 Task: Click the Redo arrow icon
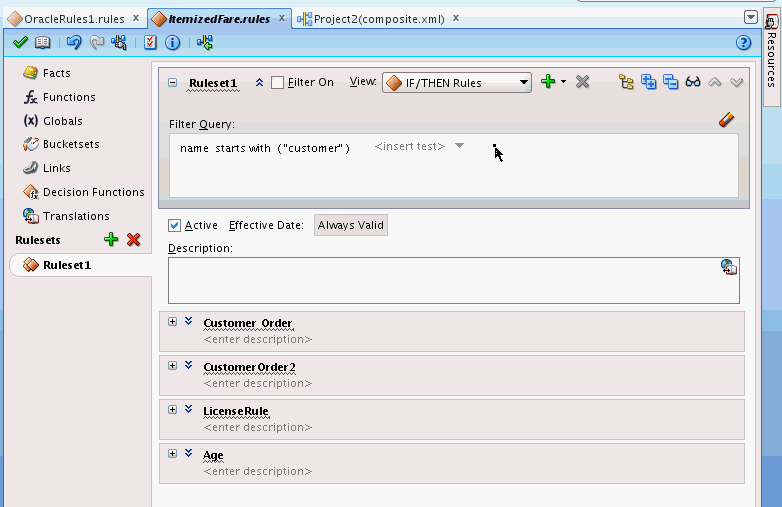tap(97, 43)
